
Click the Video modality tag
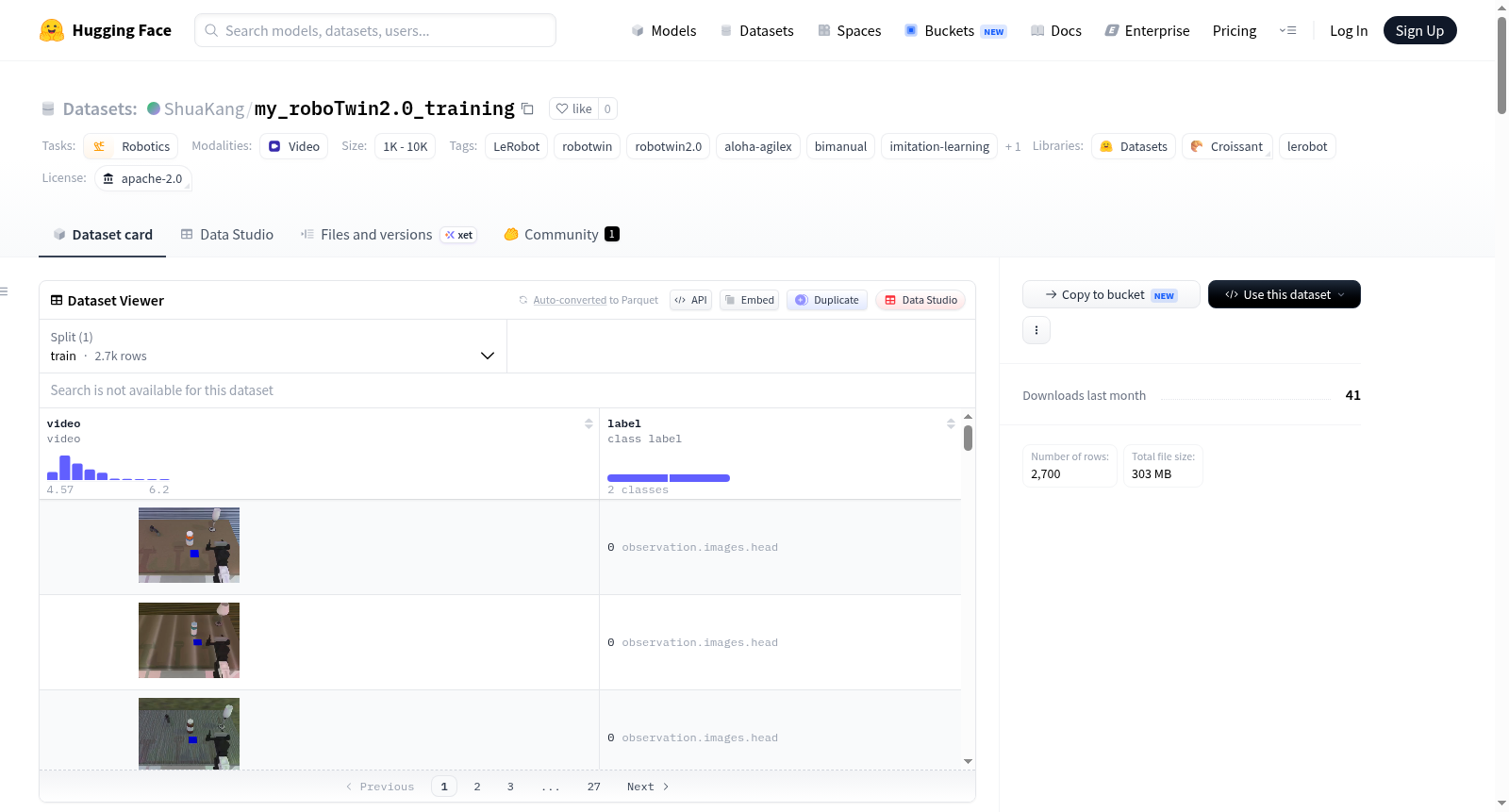[293, 146]
